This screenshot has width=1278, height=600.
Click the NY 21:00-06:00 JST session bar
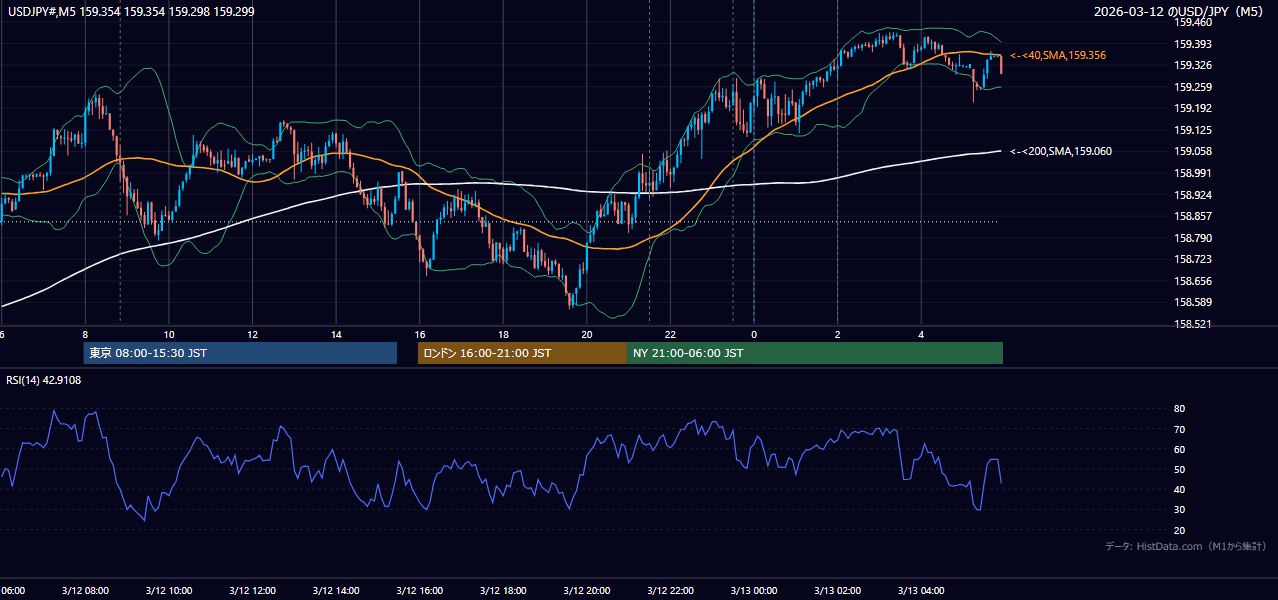[x=815, y=353]
